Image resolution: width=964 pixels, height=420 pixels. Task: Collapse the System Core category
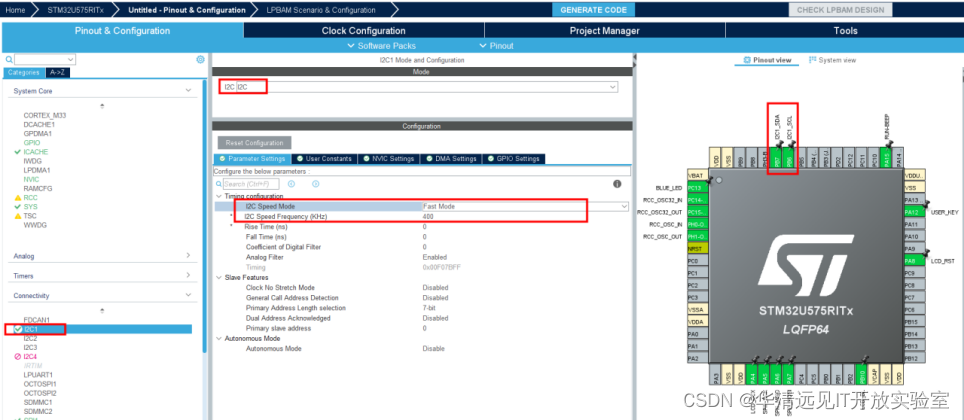188,90
